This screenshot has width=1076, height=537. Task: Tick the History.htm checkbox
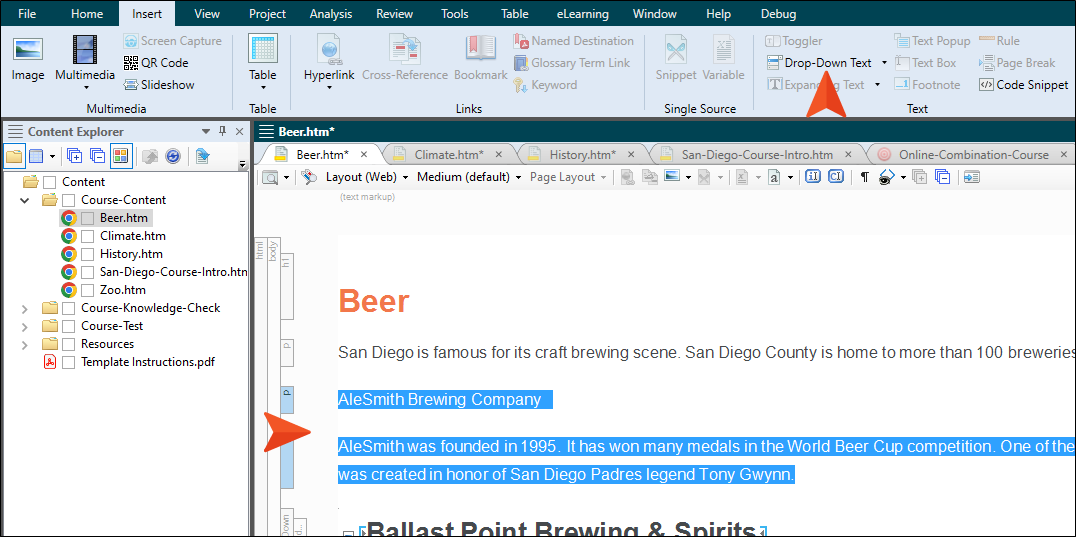click(87, 254)
